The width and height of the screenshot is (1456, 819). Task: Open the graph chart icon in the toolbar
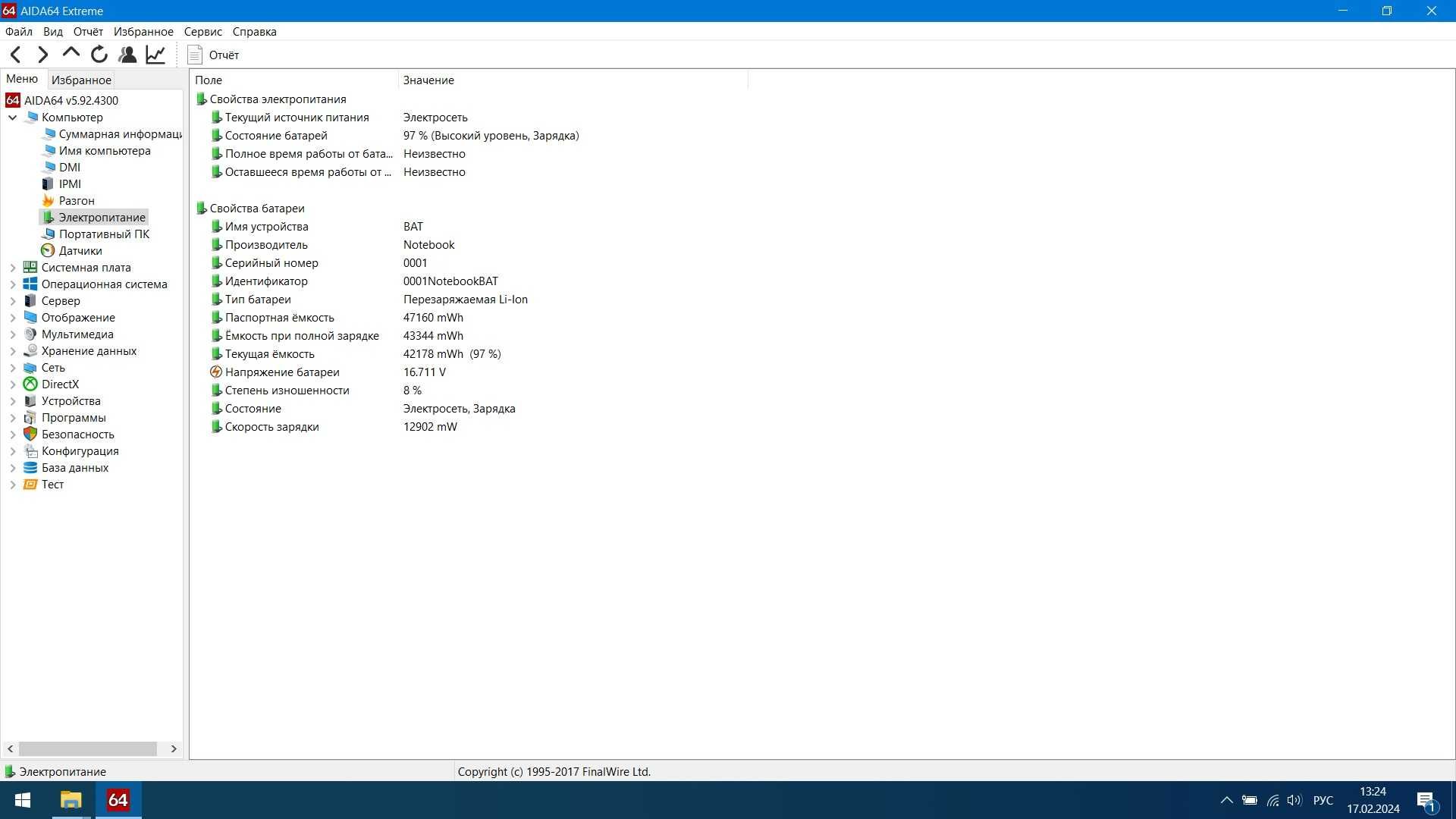[155, 55]
